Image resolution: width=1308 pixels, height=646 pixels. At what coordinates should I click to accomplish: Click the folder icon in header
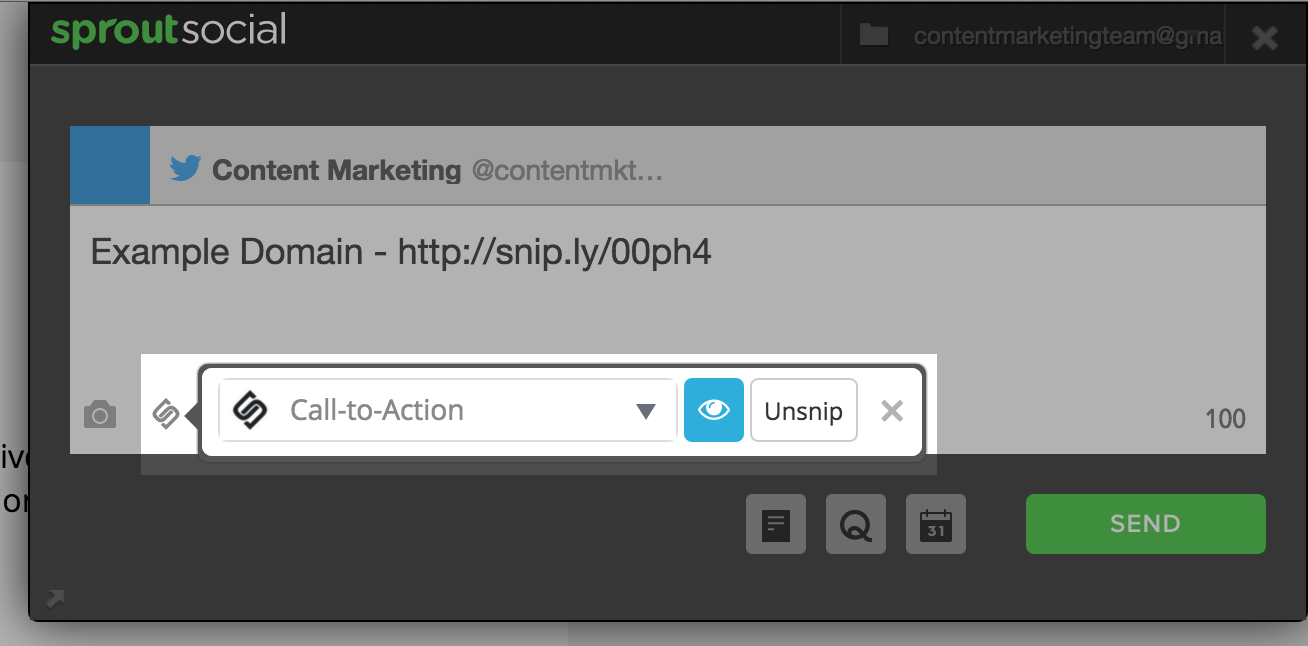click(874, 36)
